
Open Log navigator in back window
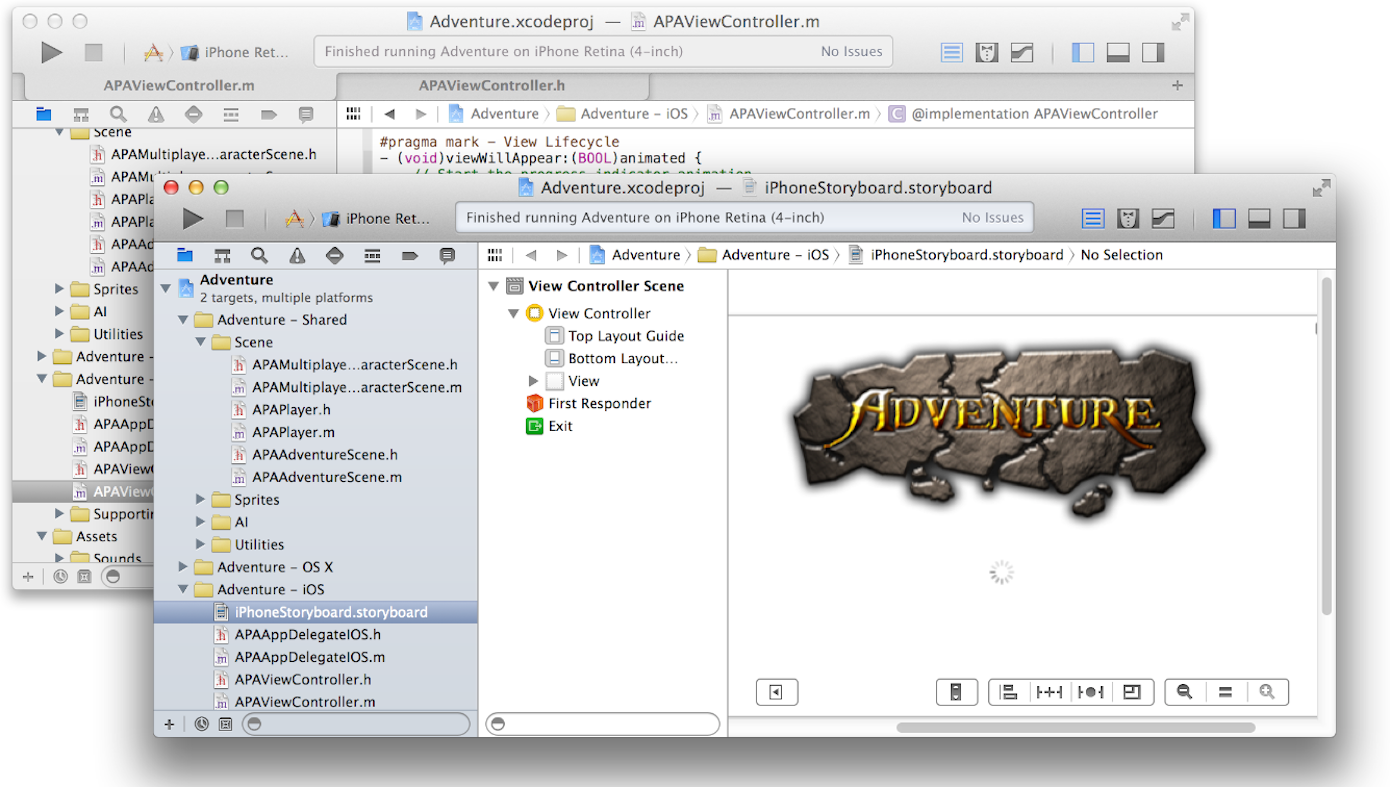pyautogui.click(x=306, y=115)
